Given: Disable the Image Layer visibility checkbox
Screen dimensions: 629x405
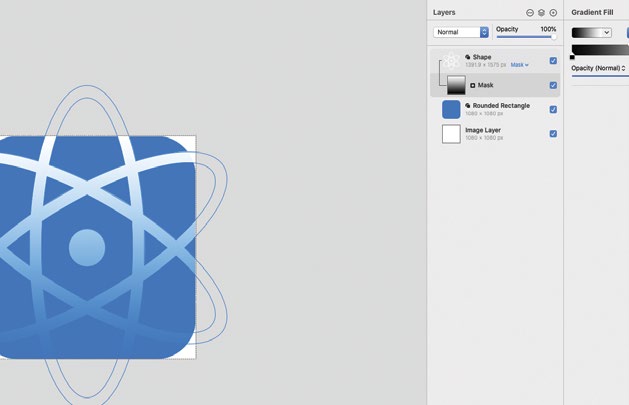Looking at the screenshot, I should [553, 133].
